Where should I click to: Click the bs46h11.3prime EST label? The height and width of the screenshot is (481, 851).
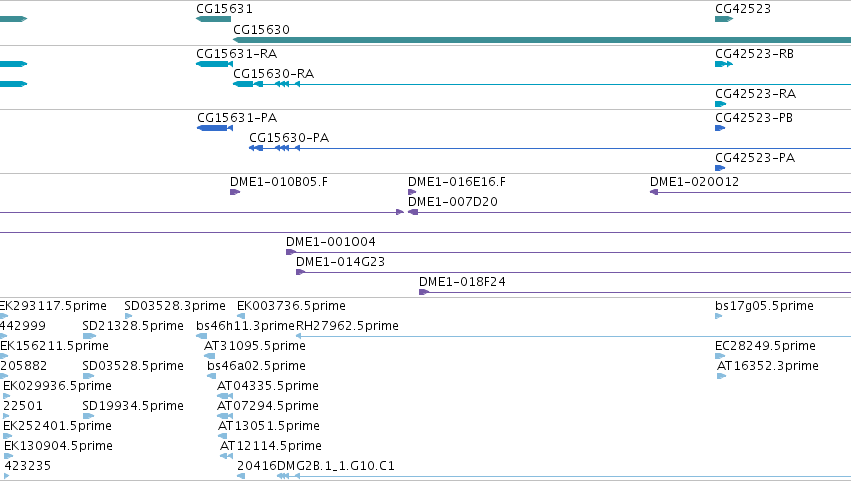pos(245,326)
